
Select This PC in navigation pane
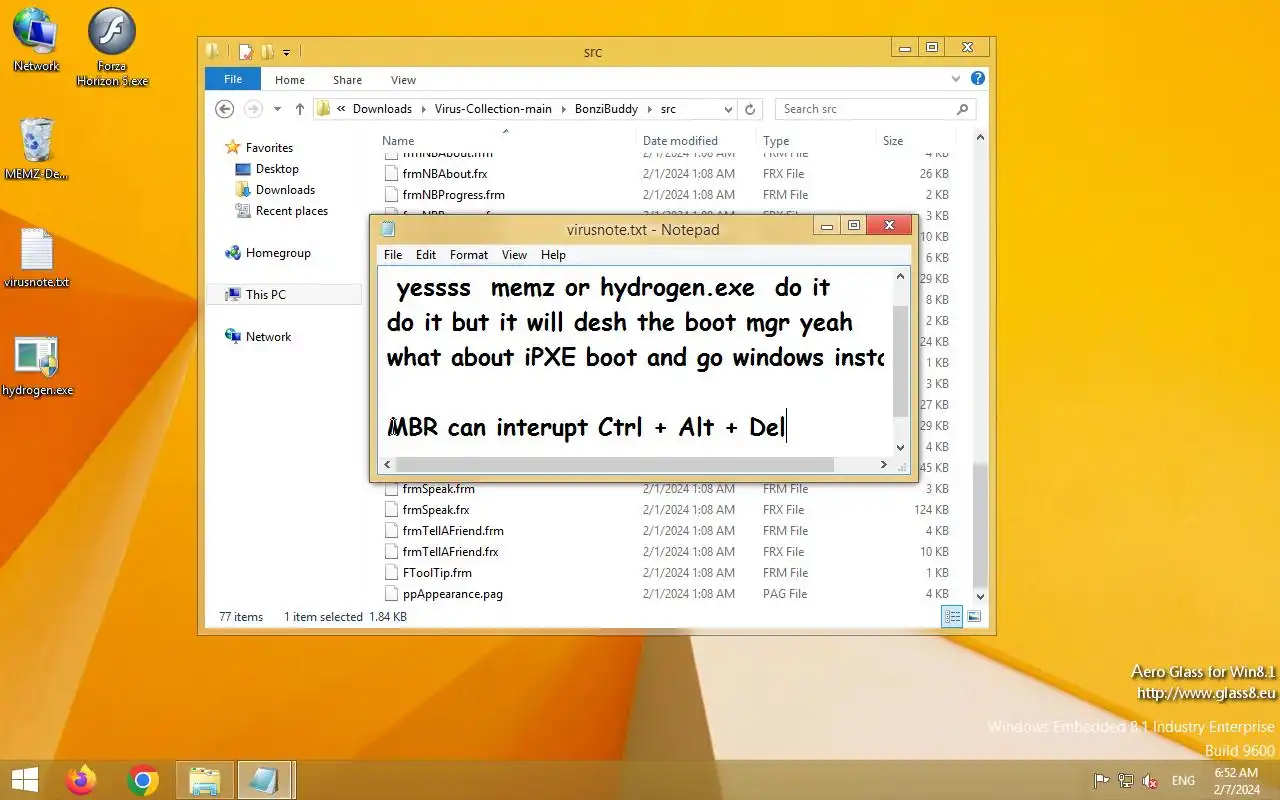click(285, 294)
